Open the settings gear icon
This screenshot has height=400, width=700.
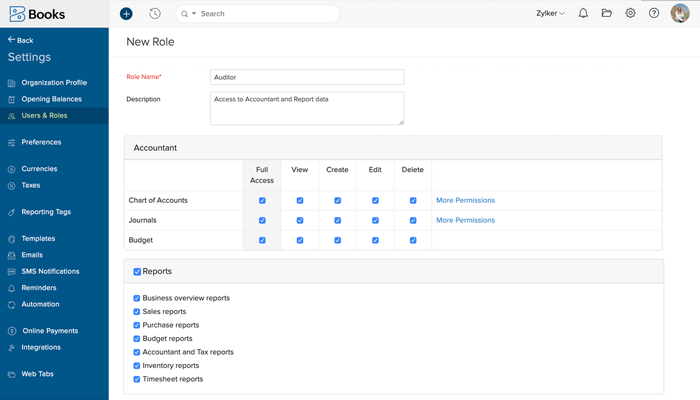click(630, 14)
